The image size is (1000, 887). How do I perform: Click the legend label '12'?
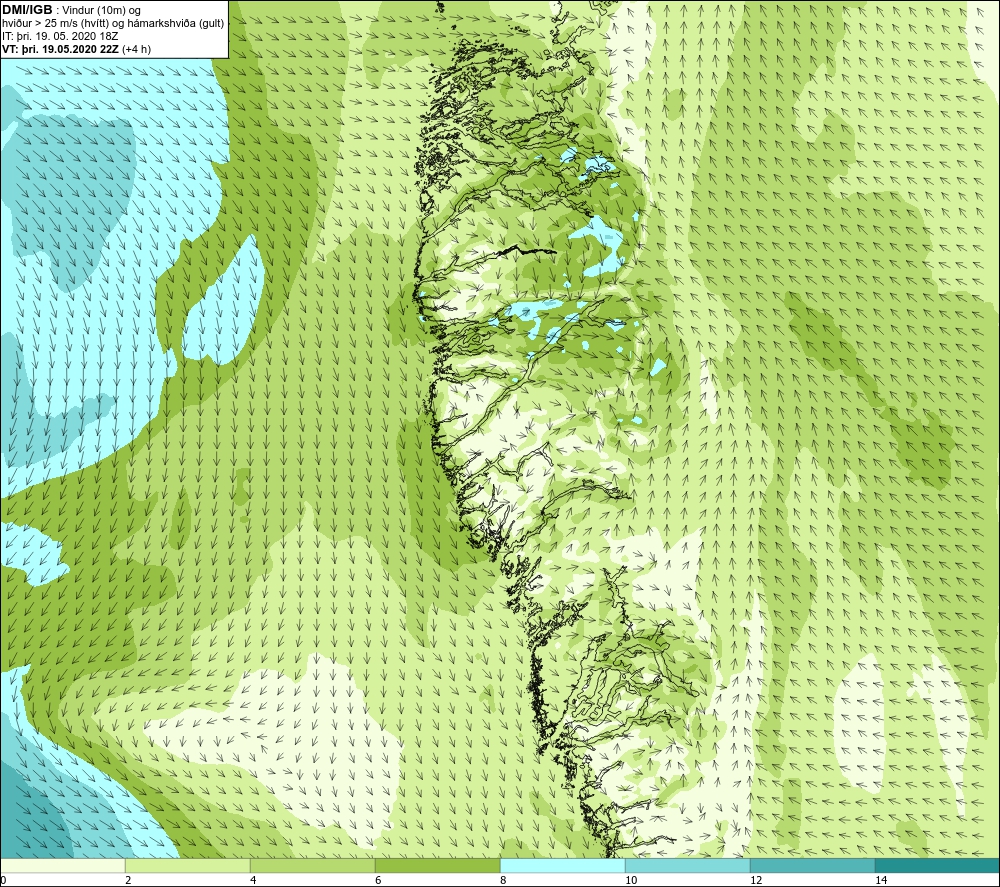756,880
